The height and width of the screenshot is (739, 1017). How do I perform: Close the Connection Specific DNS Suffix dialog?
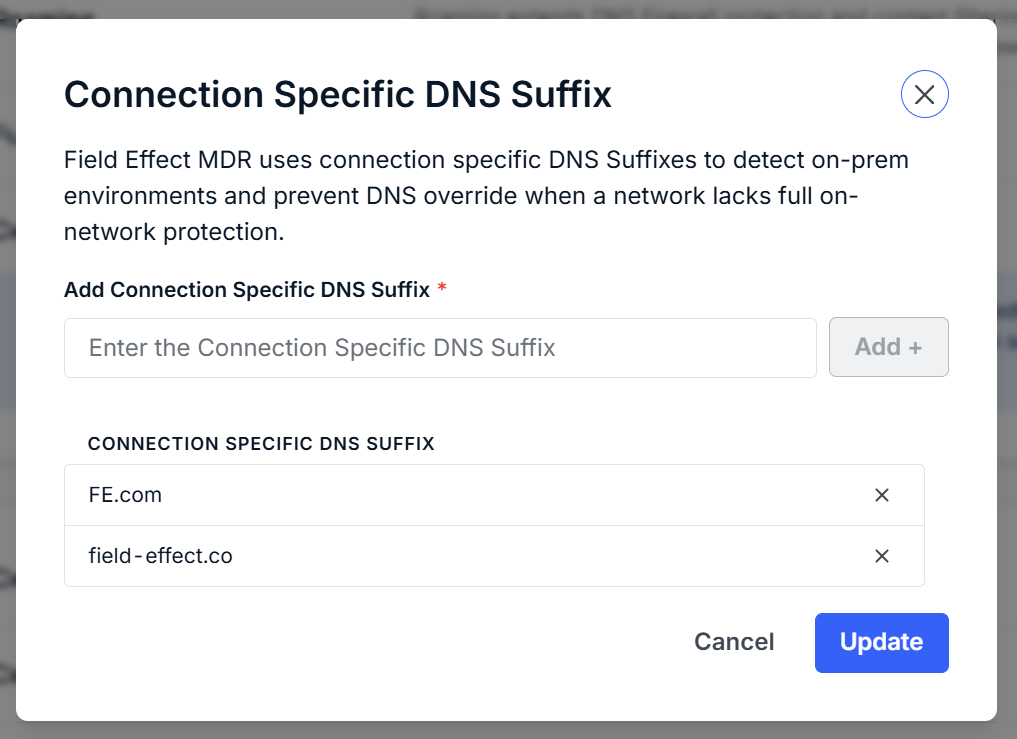click(924, 95)
